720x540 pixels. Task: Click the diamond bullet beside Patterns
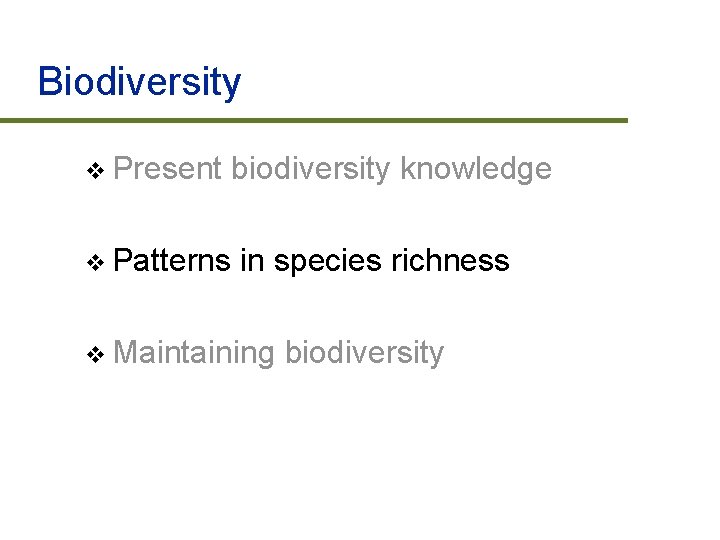[x=96, y=263]
